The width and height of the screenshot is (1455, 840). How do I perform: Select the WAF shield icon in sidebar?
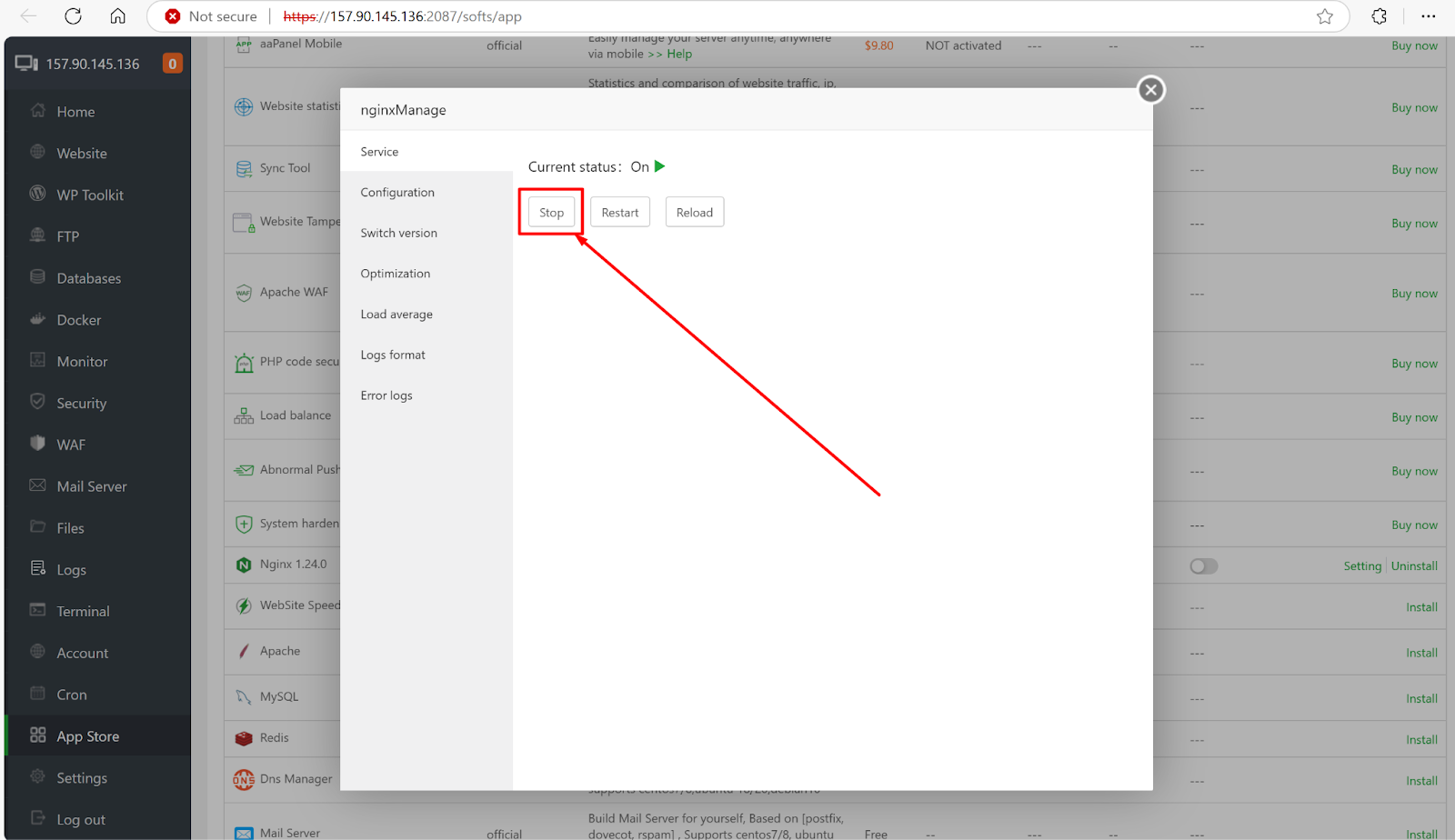point(36,444)
